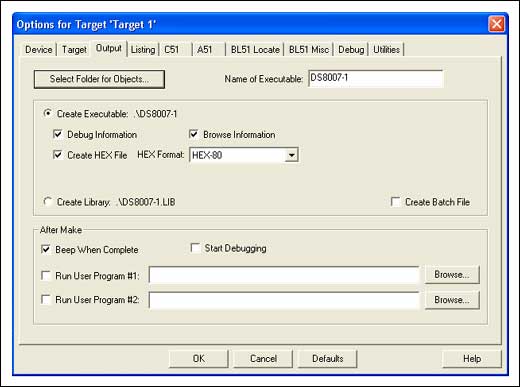Screen dimensions: 520x387
Task: Select Create Library radio button
Action: coord(48,202)
